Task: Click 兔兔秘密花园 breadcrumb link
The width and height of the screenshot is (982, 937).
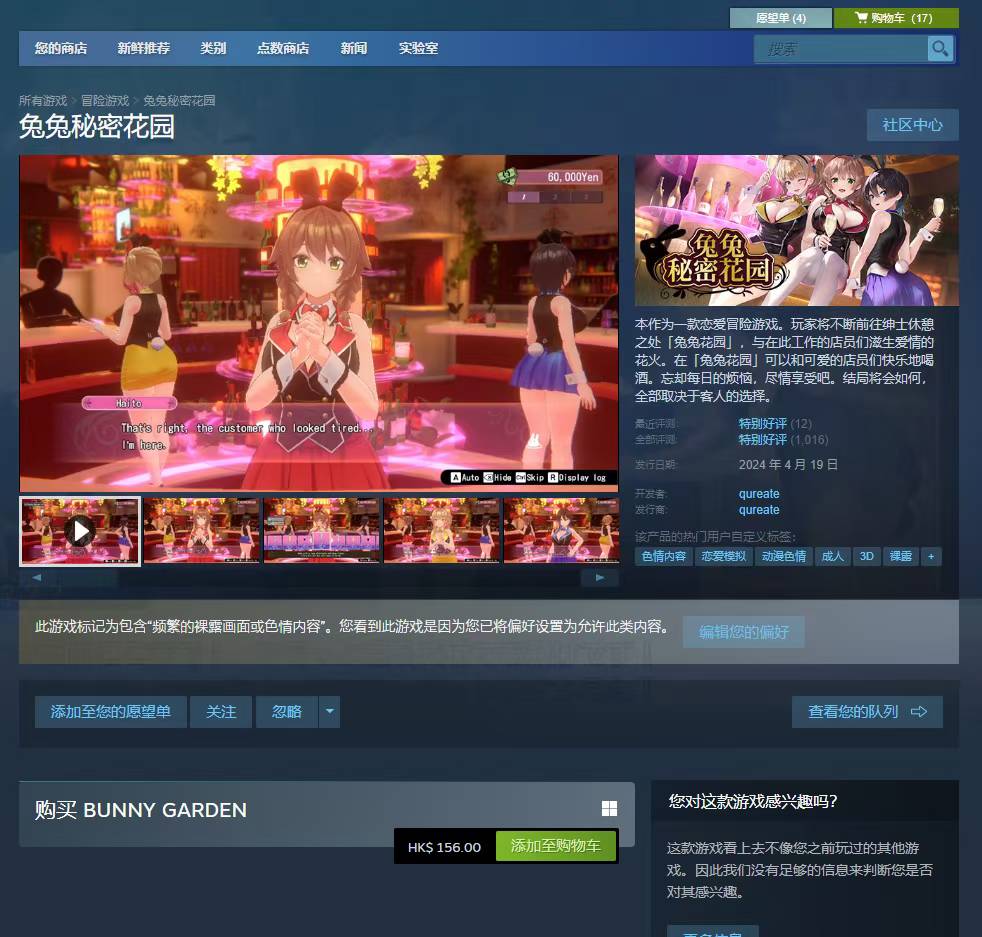Action: (x=179, y=100)
